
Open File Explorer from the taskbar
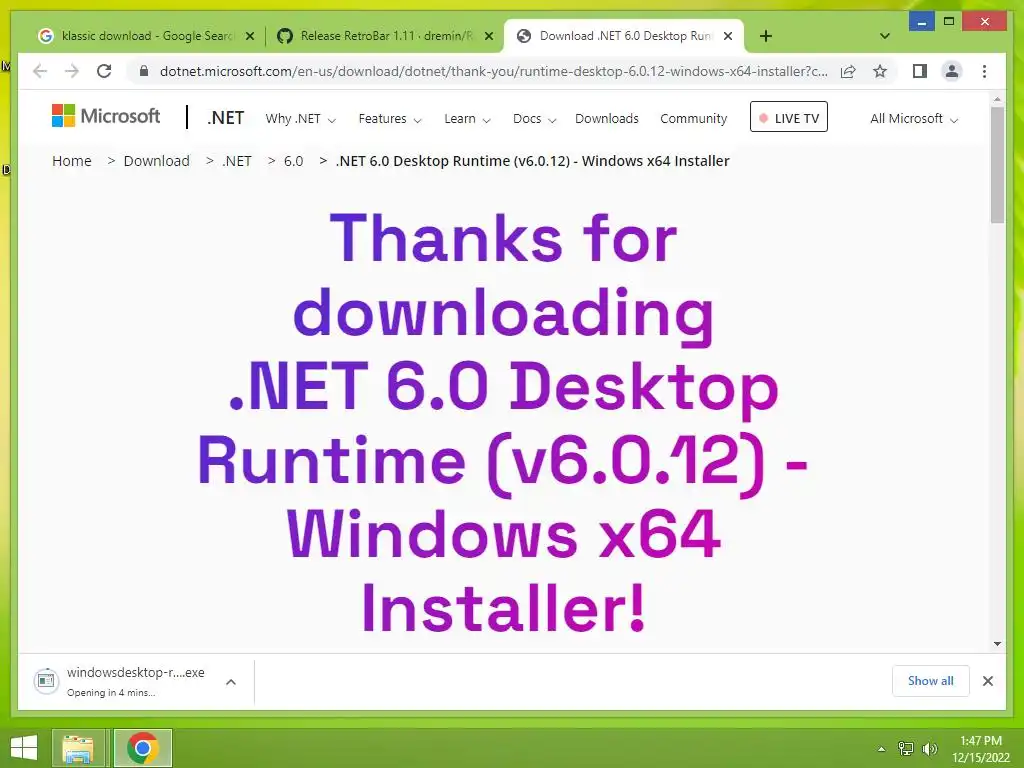[78, 748]
